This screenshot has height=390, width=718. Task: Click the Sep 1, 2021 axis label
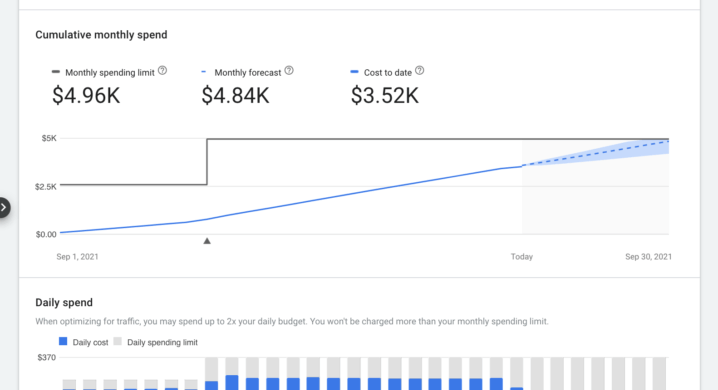(x=77, y=257)
